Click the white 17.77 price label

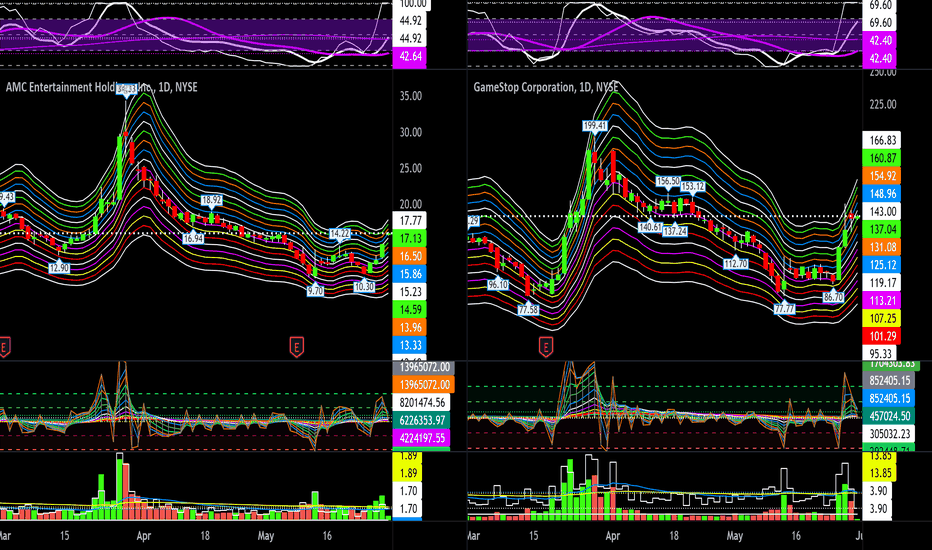pyautogui.click(x=410, y=221)
